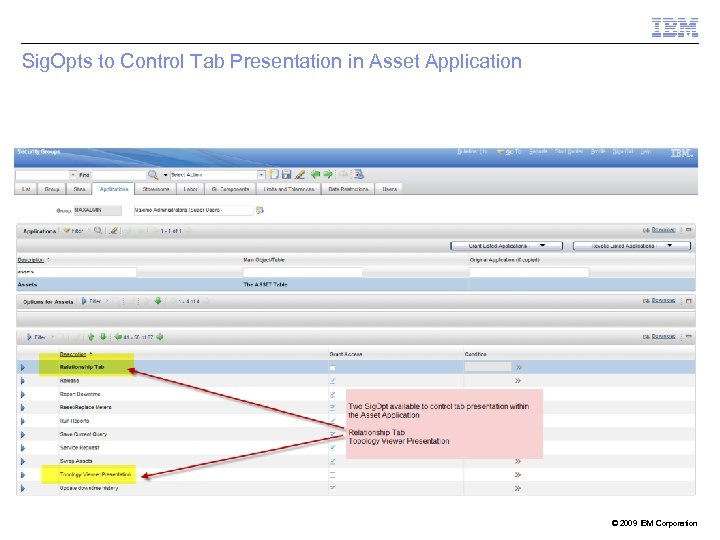The width and height of the screenshot is (720, 540).
Task: Expand Filter in Options for Assets bar
Action: pos(91,301)
